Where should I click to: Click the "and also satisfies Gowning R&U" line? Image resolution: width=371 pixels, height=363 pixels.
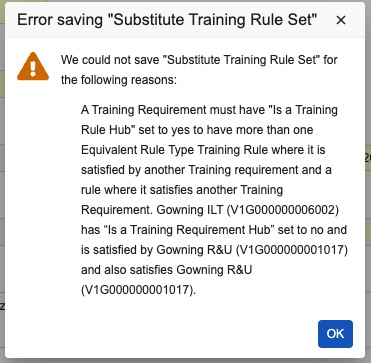click(166, 270)
